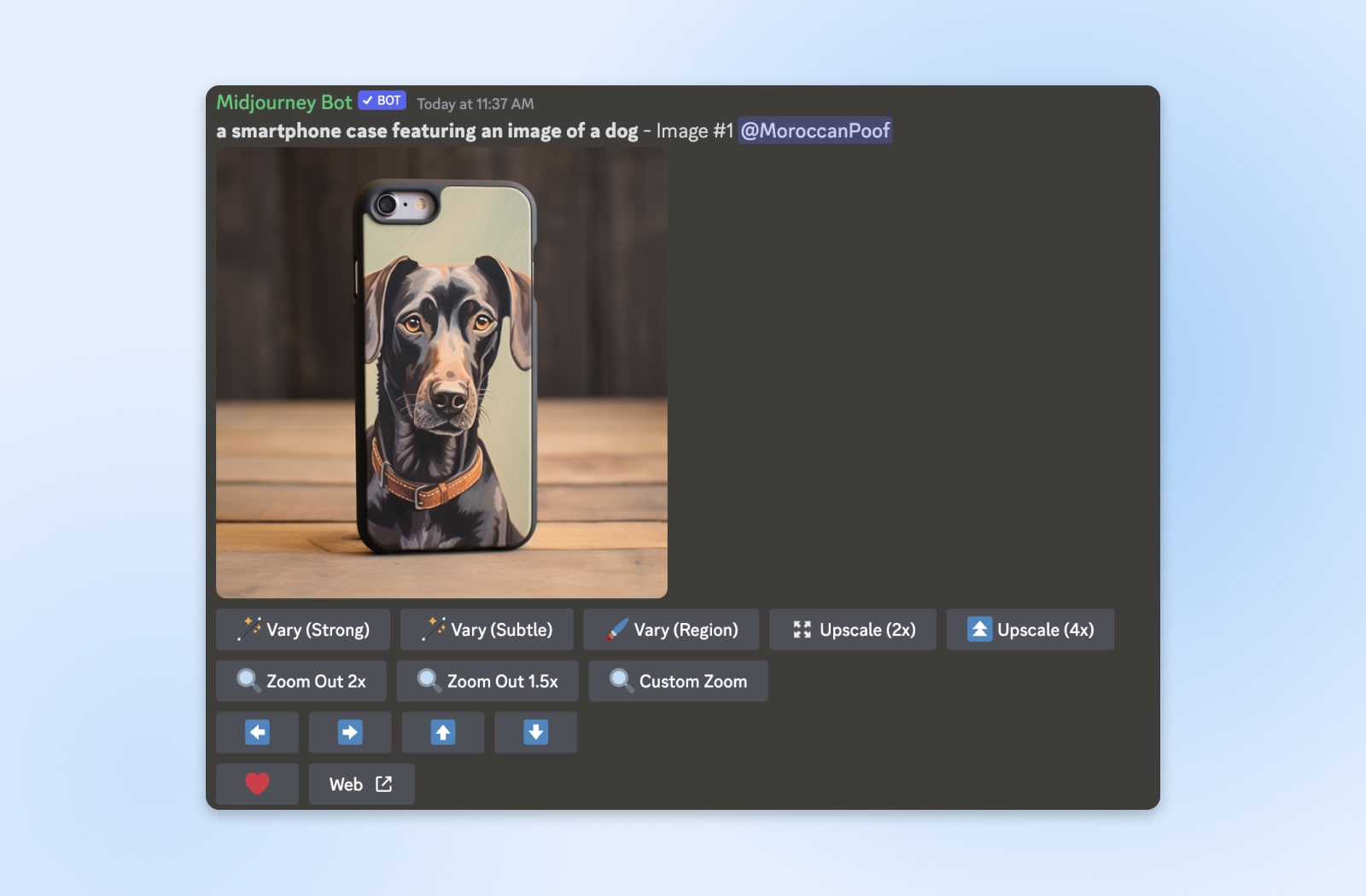This screenshot has width=1366, height=896.
Task: Click the bold prompt text about a smartphone case
Action: [427, 131]
